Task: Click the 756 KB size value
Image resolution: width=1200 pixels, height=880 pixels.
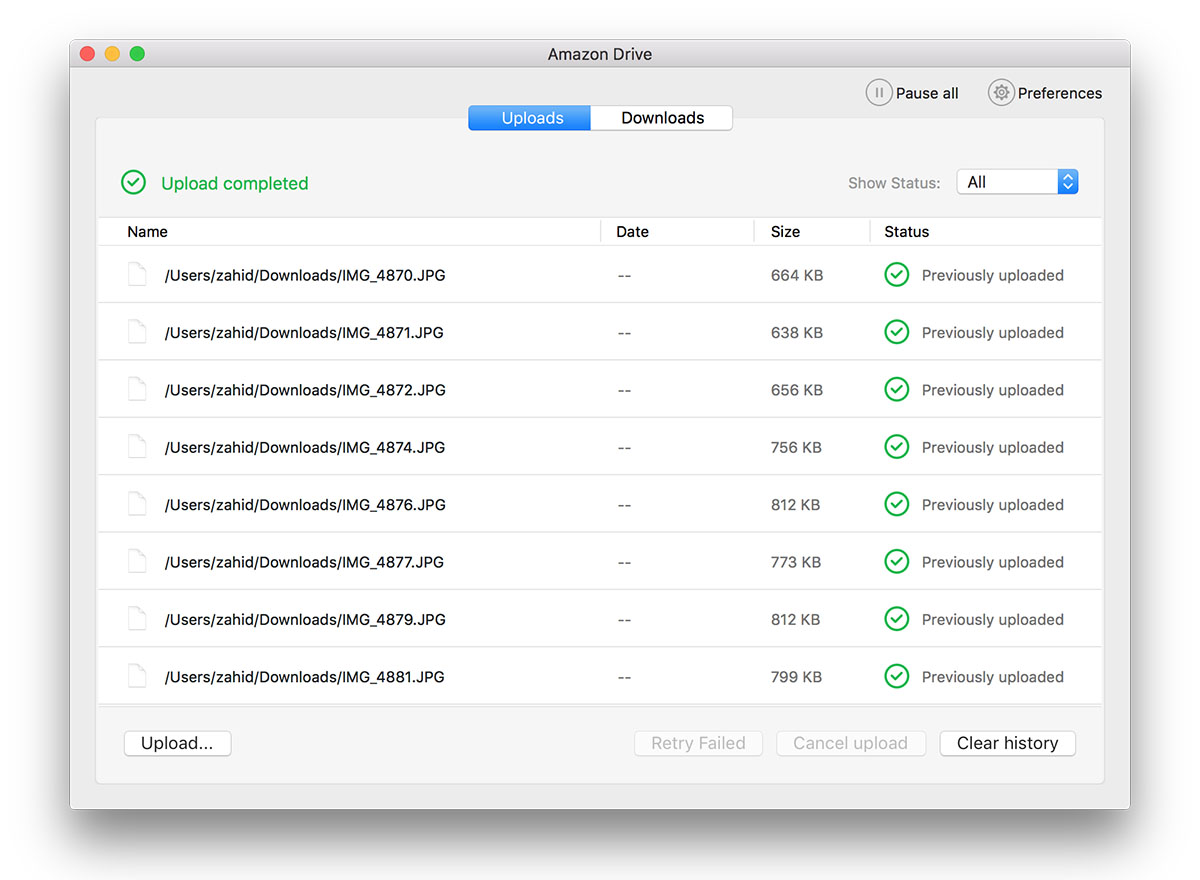Action: [x=796, y=447]
